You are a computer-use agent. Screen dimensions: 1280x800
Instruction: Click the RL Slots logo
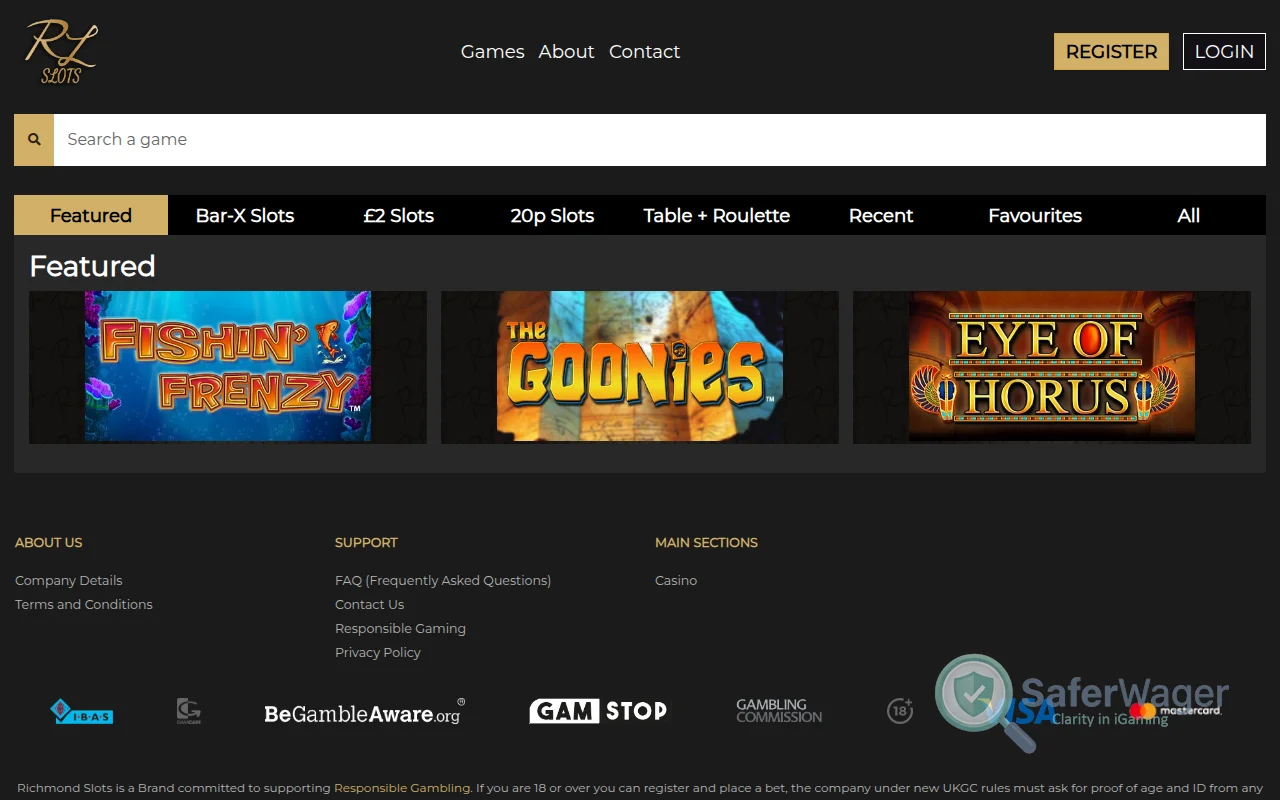tap(58, 50)
